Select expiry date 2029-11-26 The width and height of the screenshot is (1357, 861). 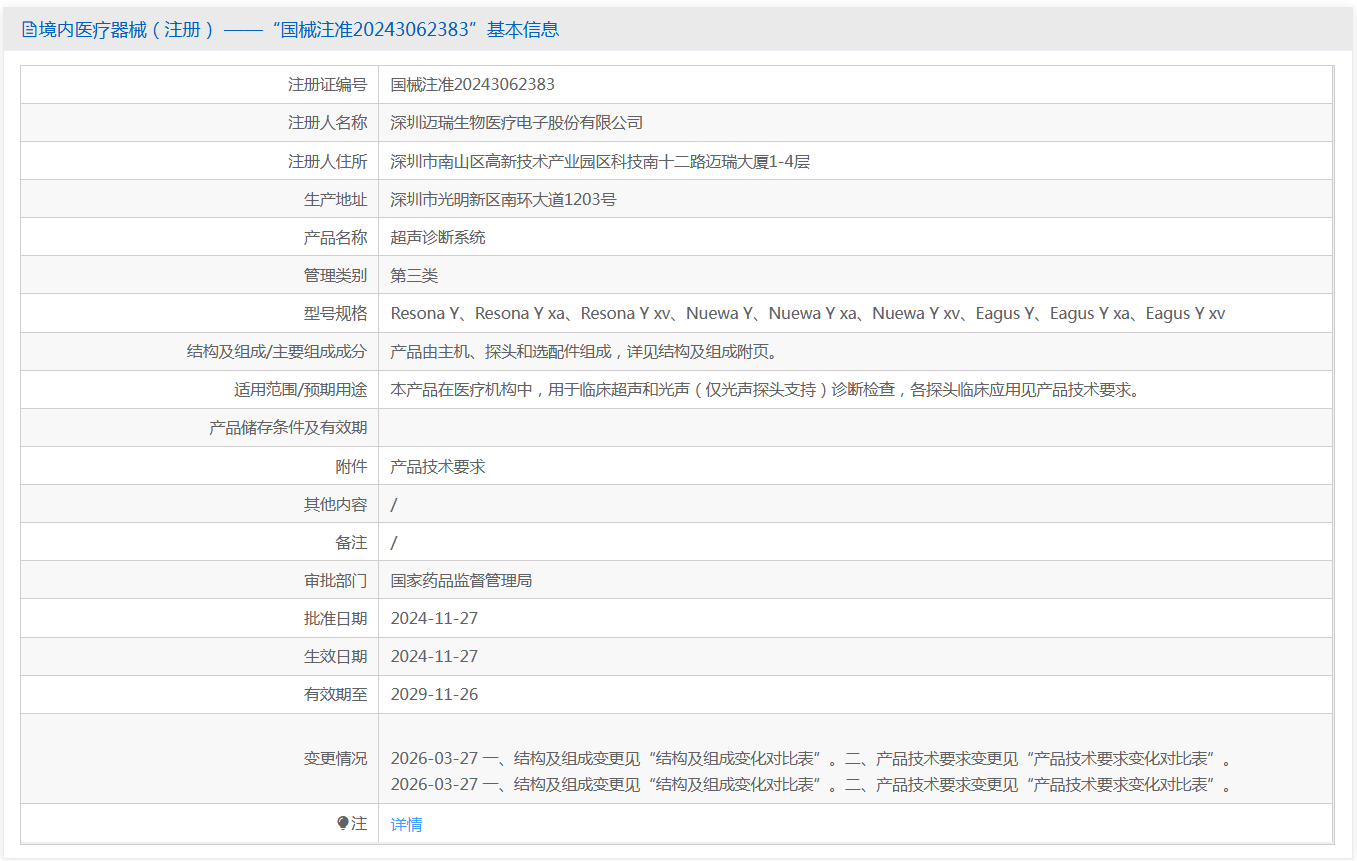click(x=434, y=694)
